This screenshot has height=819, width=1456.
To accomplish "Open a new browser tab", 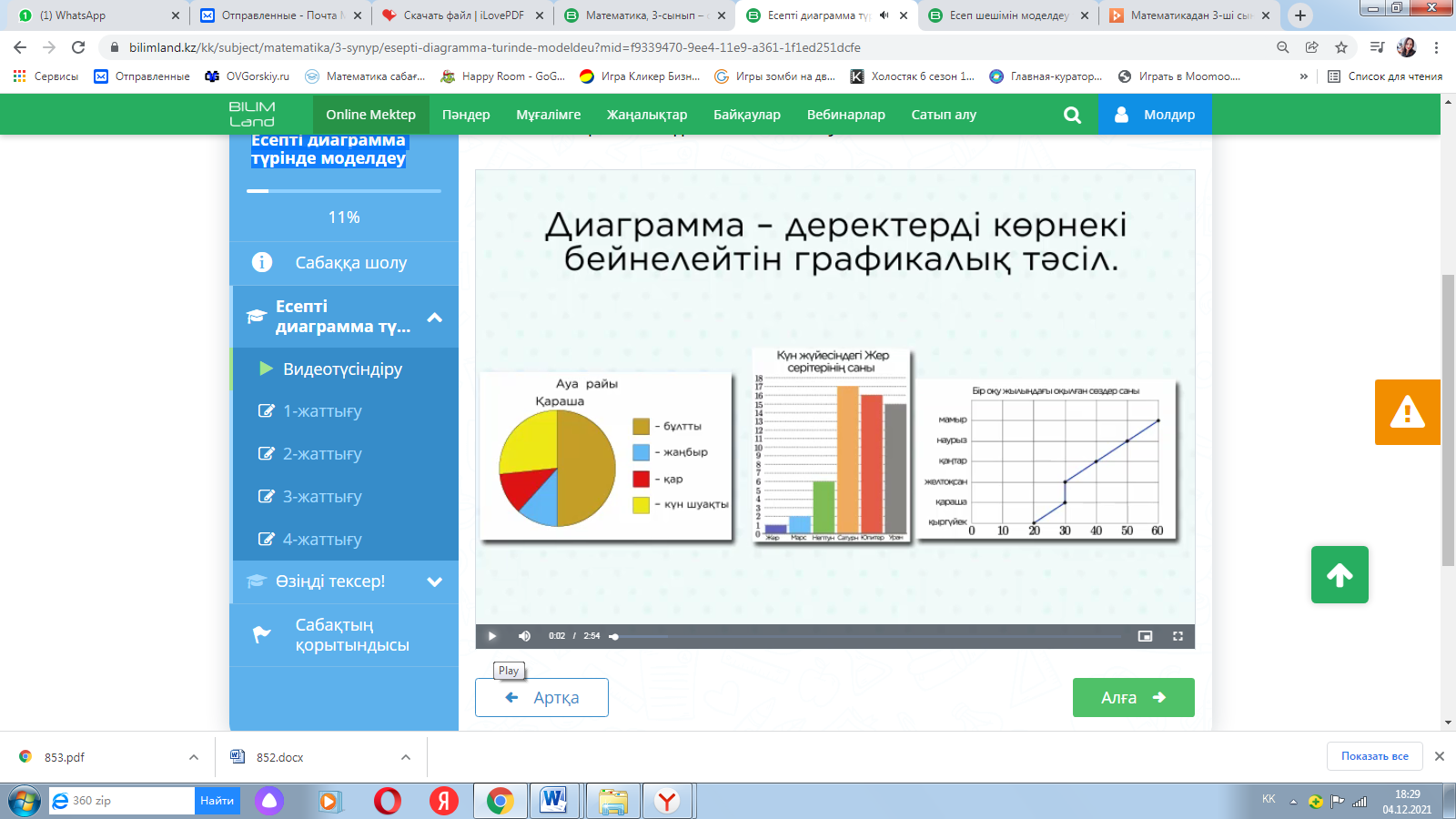I will click(x=1300, y=15).
